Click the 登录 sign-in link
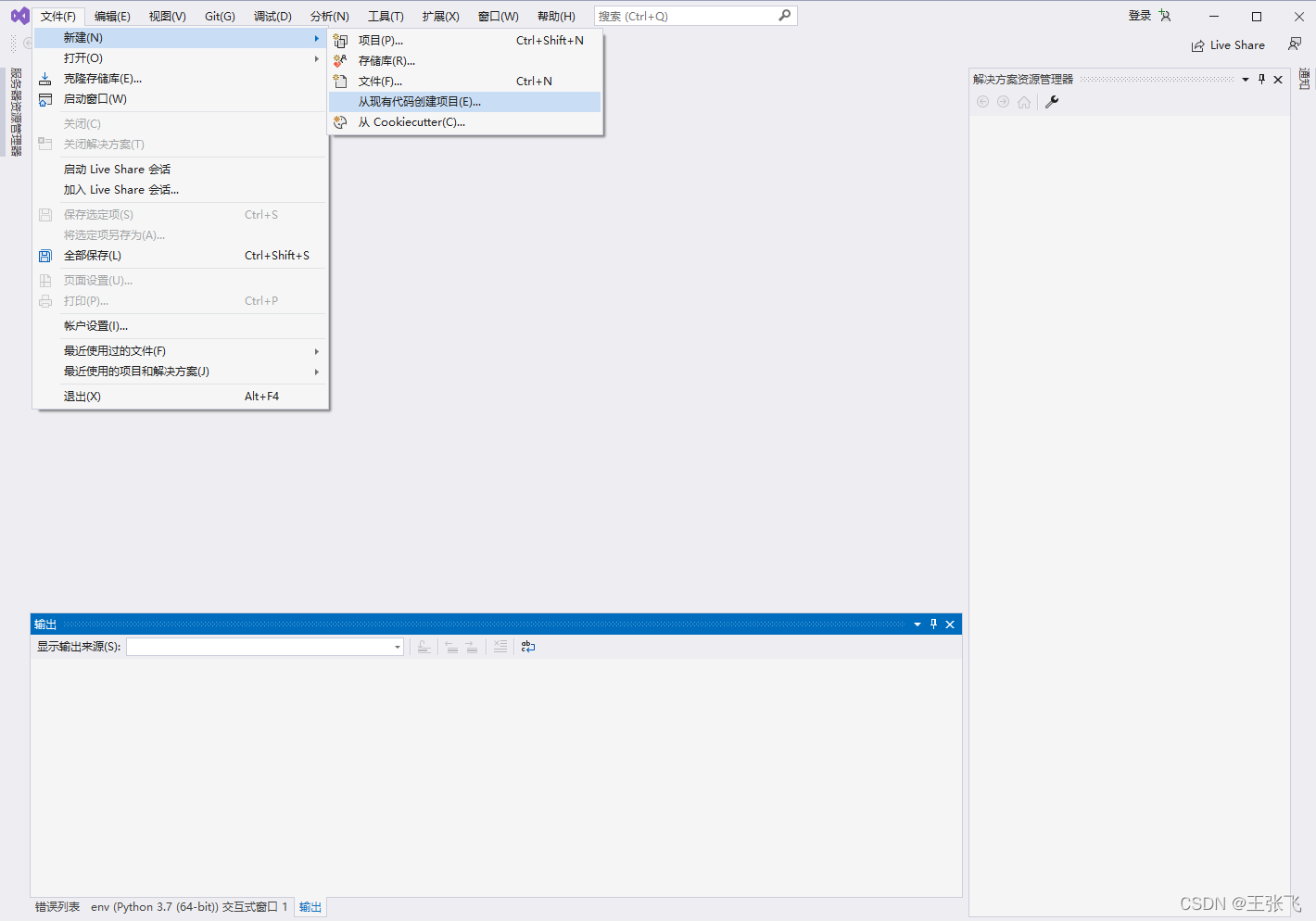This screenshot has height=921, width=1316. coord(1139,16)
